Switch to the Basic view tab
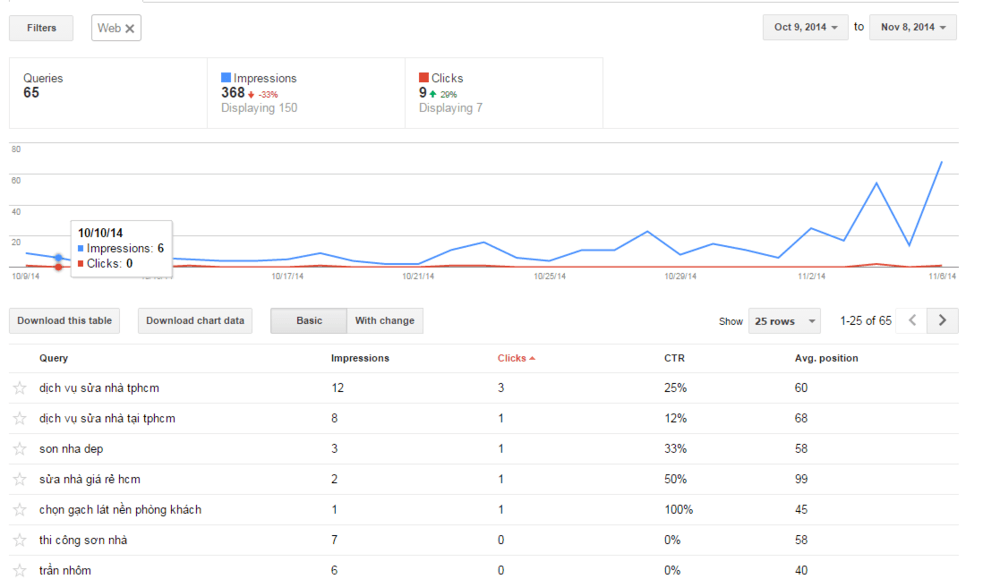 click(309, 321)
